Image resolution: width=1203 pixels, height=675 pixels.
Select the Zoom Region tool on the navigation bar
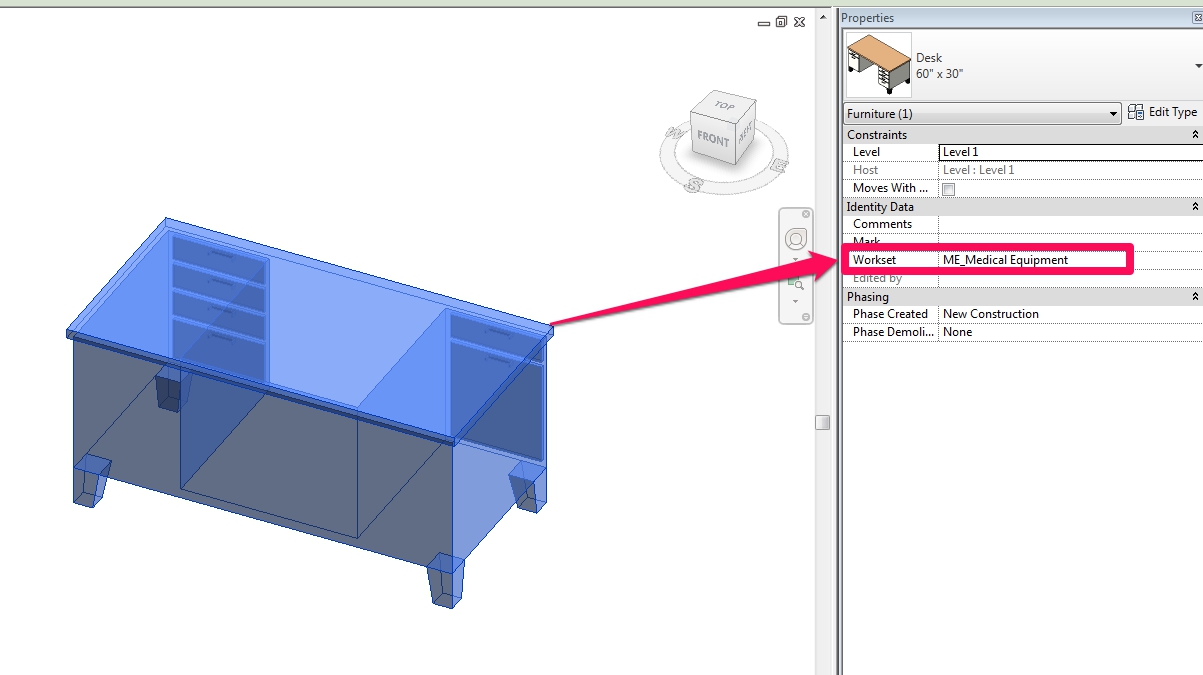point(797,283)
